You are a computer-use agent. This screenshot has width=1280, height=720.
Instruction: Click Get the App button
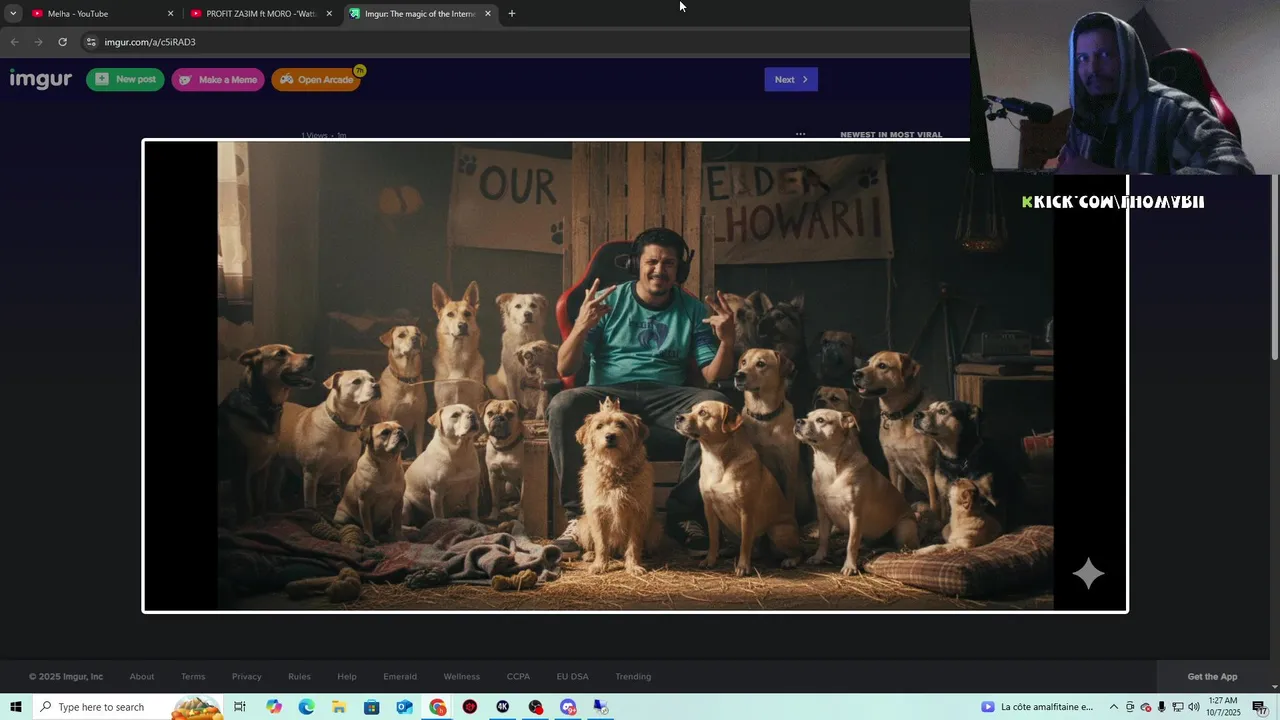[1212, 677]
